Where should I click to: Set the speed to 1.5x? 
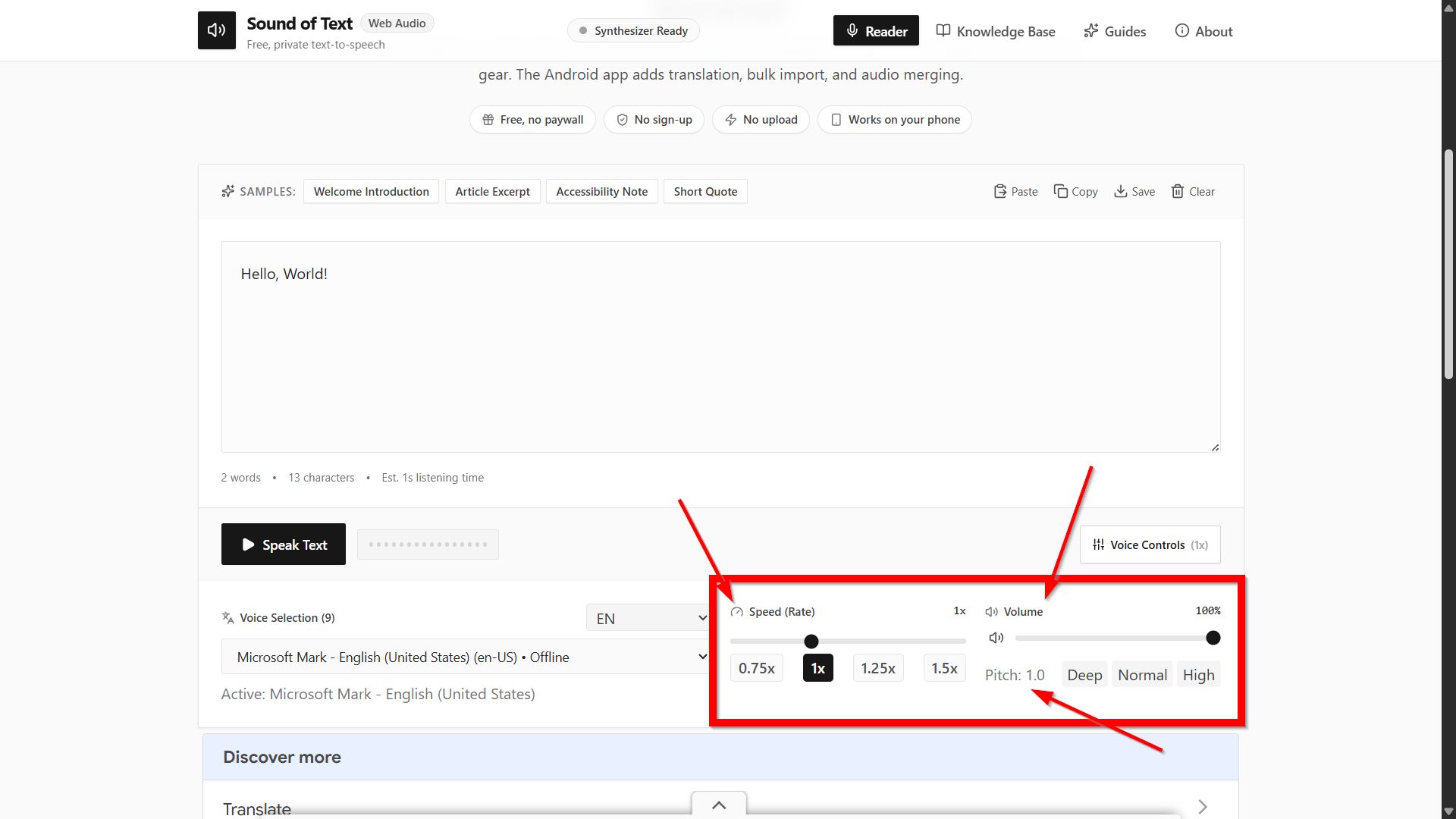point(944,668)
